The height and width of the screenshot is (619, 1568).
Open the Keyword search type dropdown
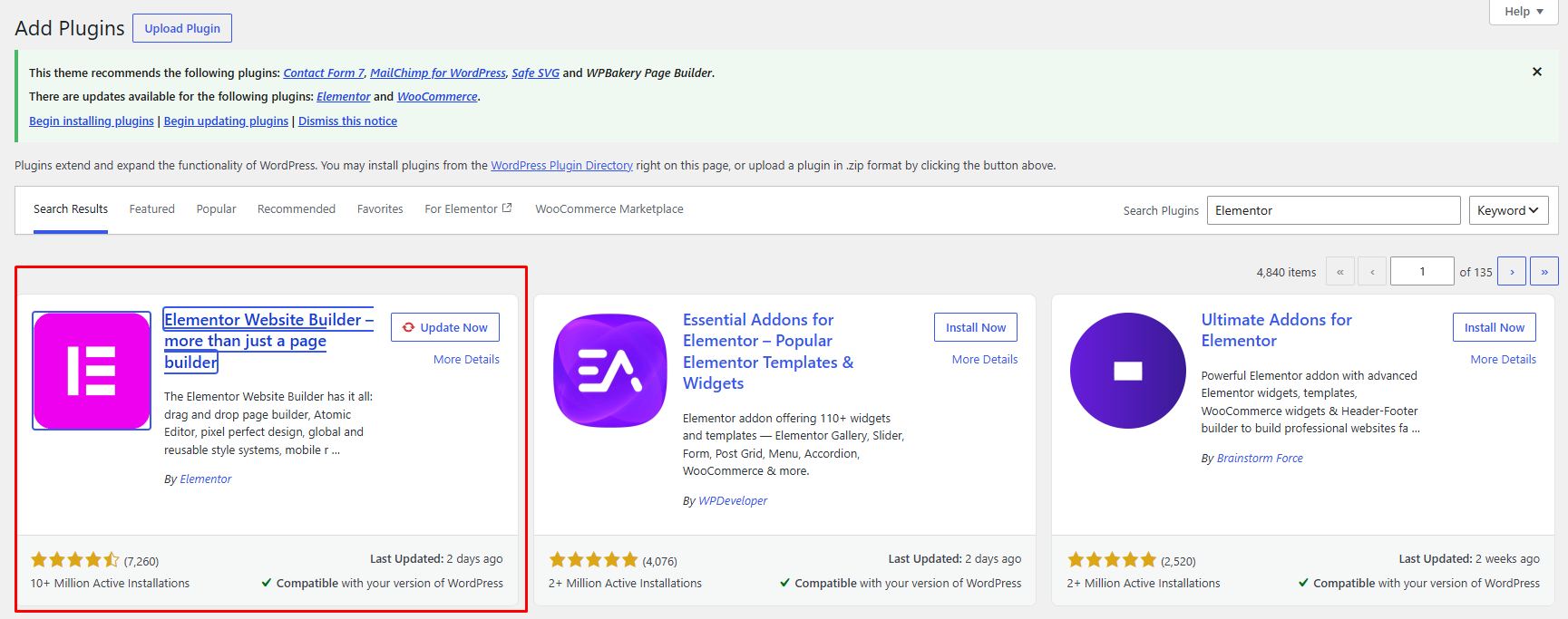coord(1508,210)
